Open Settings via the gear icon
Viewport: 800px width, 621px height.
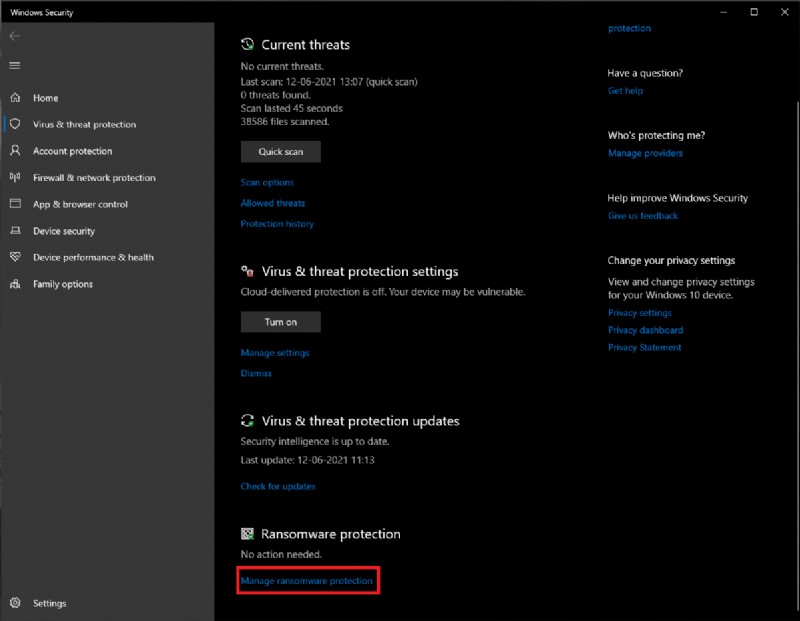tap(14, 603)
